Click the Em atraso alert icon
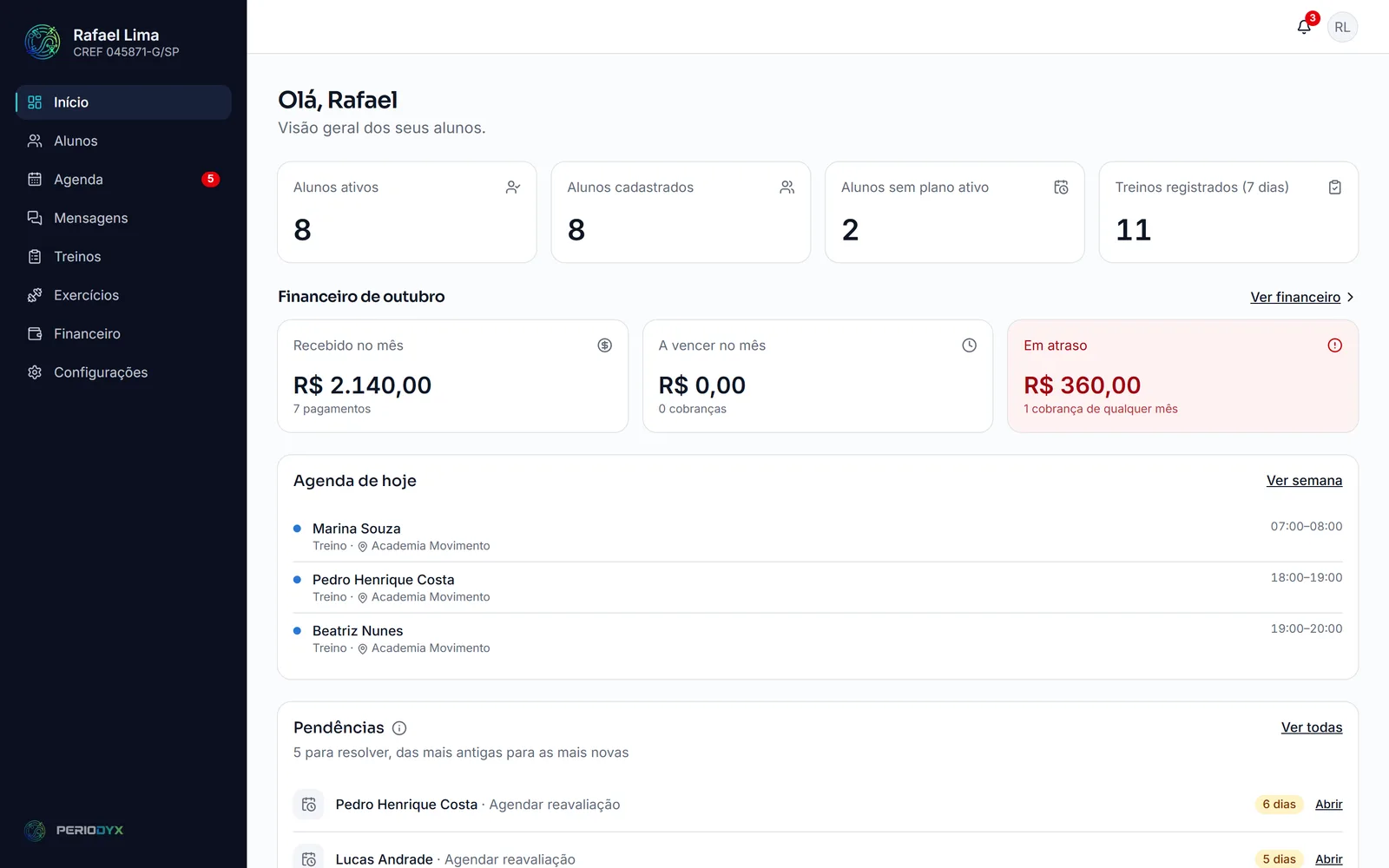The width and height of the screenshot is (1389, 868). click(x=1334, y=345)
